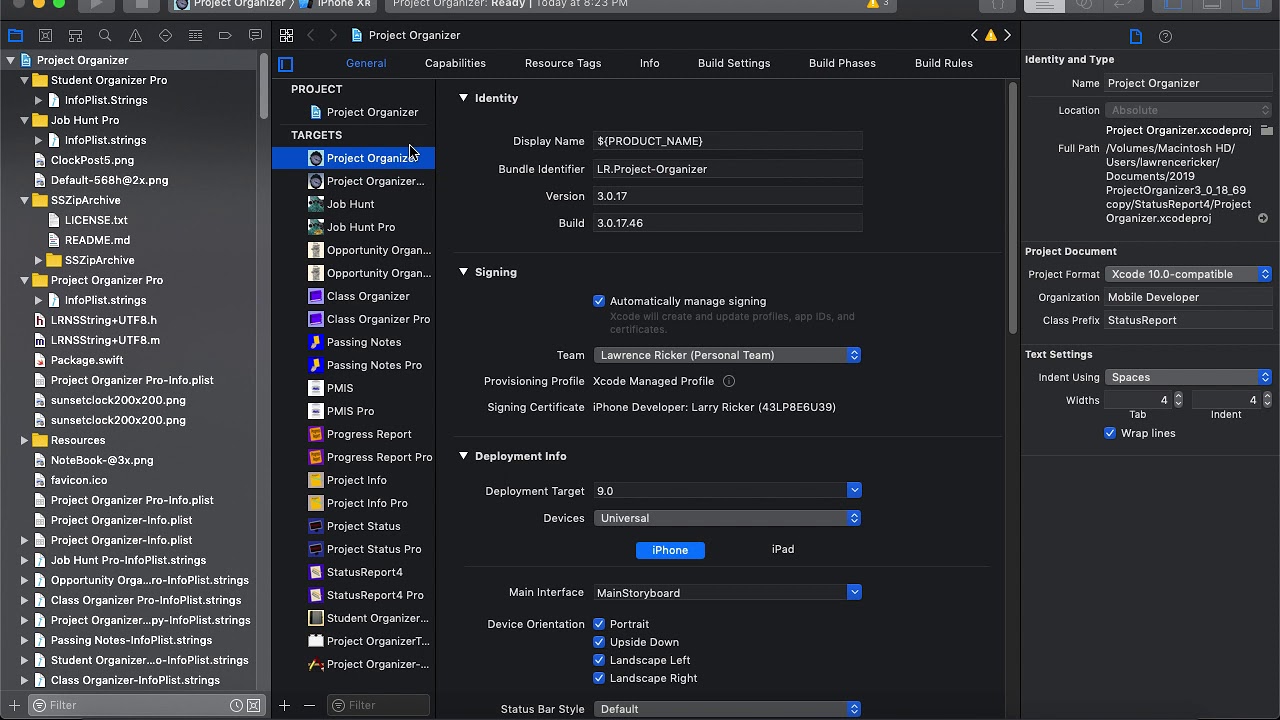Image resolution: width=1280 pixels, height=720 pixels.
Task: Open the Debug navigator
Action: tap(195, 35)
